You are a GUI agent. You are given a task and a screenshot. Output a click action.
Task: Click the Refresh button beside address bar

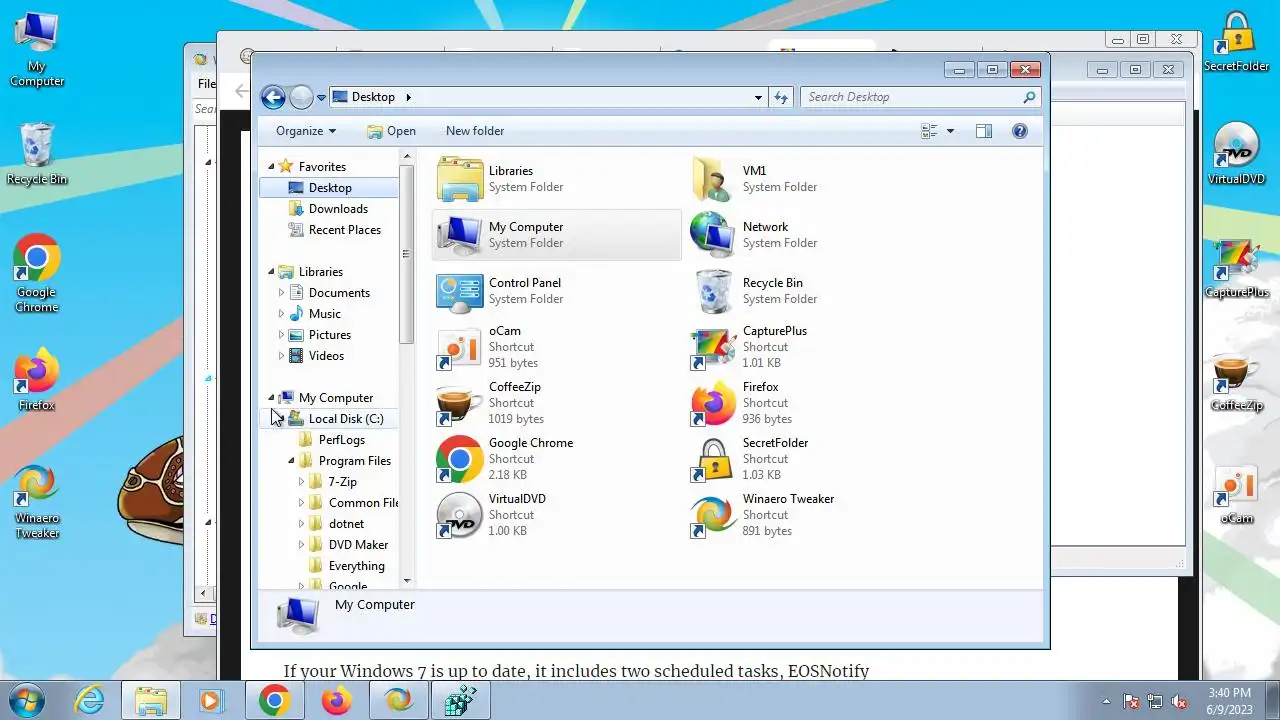point(781,97)
